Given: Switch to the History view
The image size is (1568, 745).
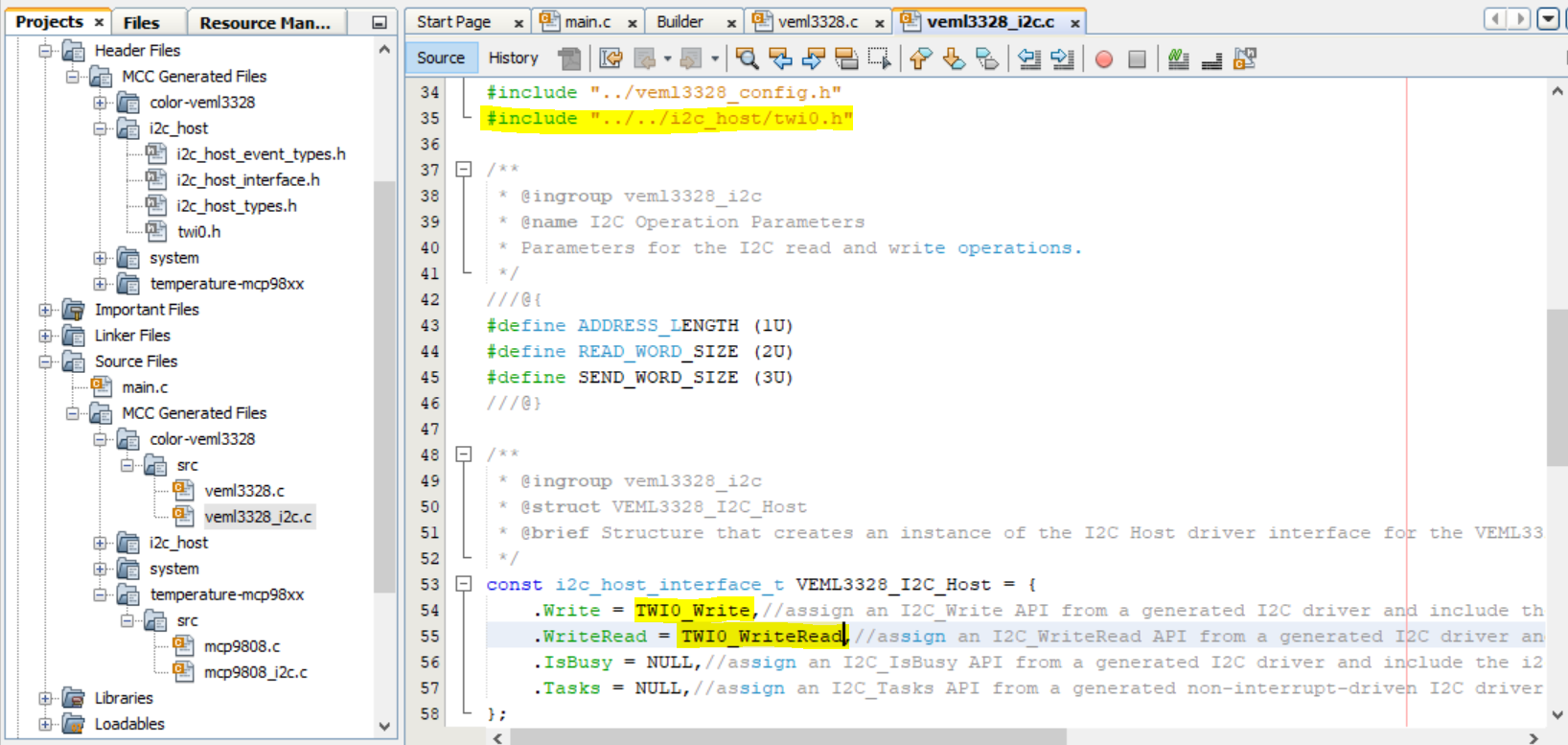Looking at the screenshot, I should [x=513, y=58].
